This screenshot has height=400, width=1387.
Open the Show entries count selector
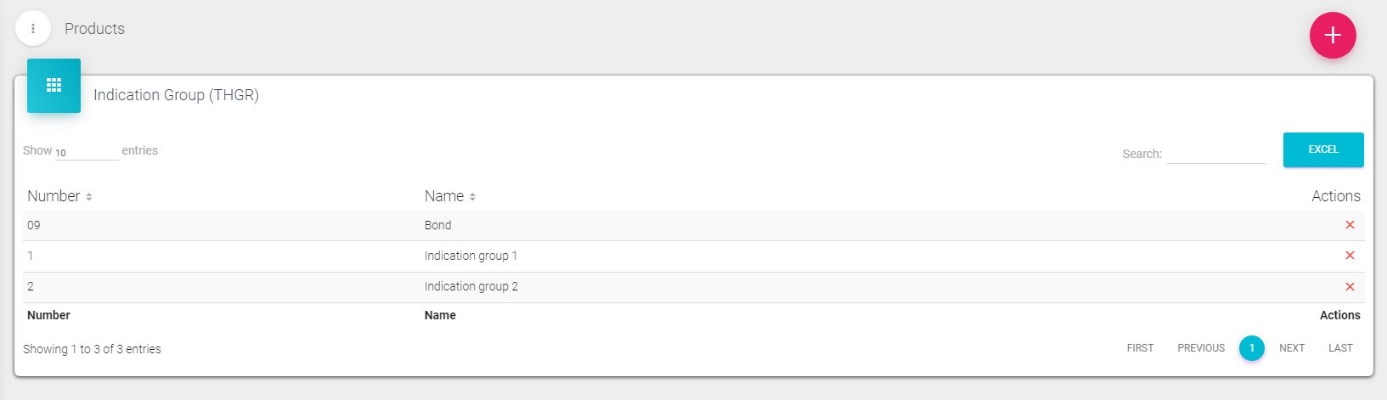[85, 152]
